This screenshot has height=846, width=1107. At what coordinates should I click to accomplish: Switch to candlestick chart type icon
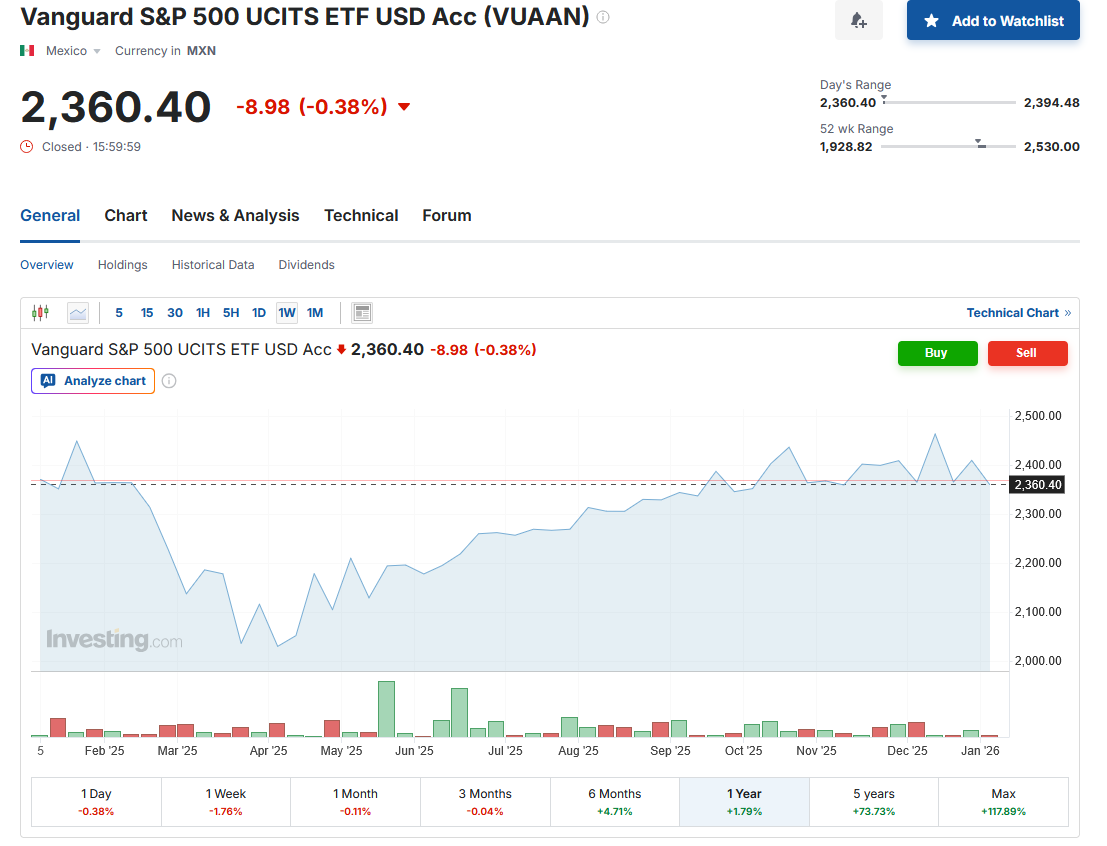coord(40,312)
